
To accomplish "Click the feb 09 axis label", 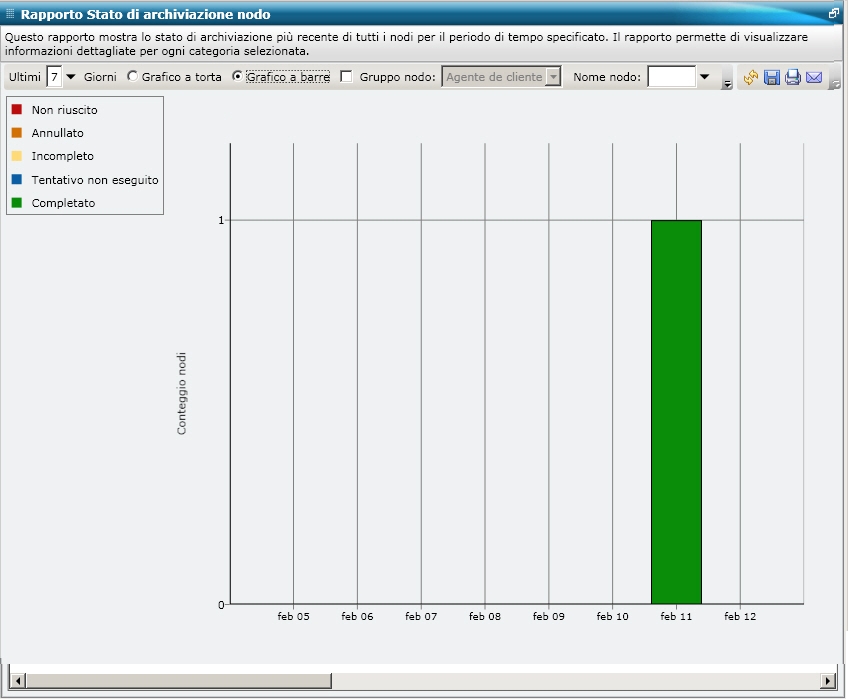I will tap(548, 616).
